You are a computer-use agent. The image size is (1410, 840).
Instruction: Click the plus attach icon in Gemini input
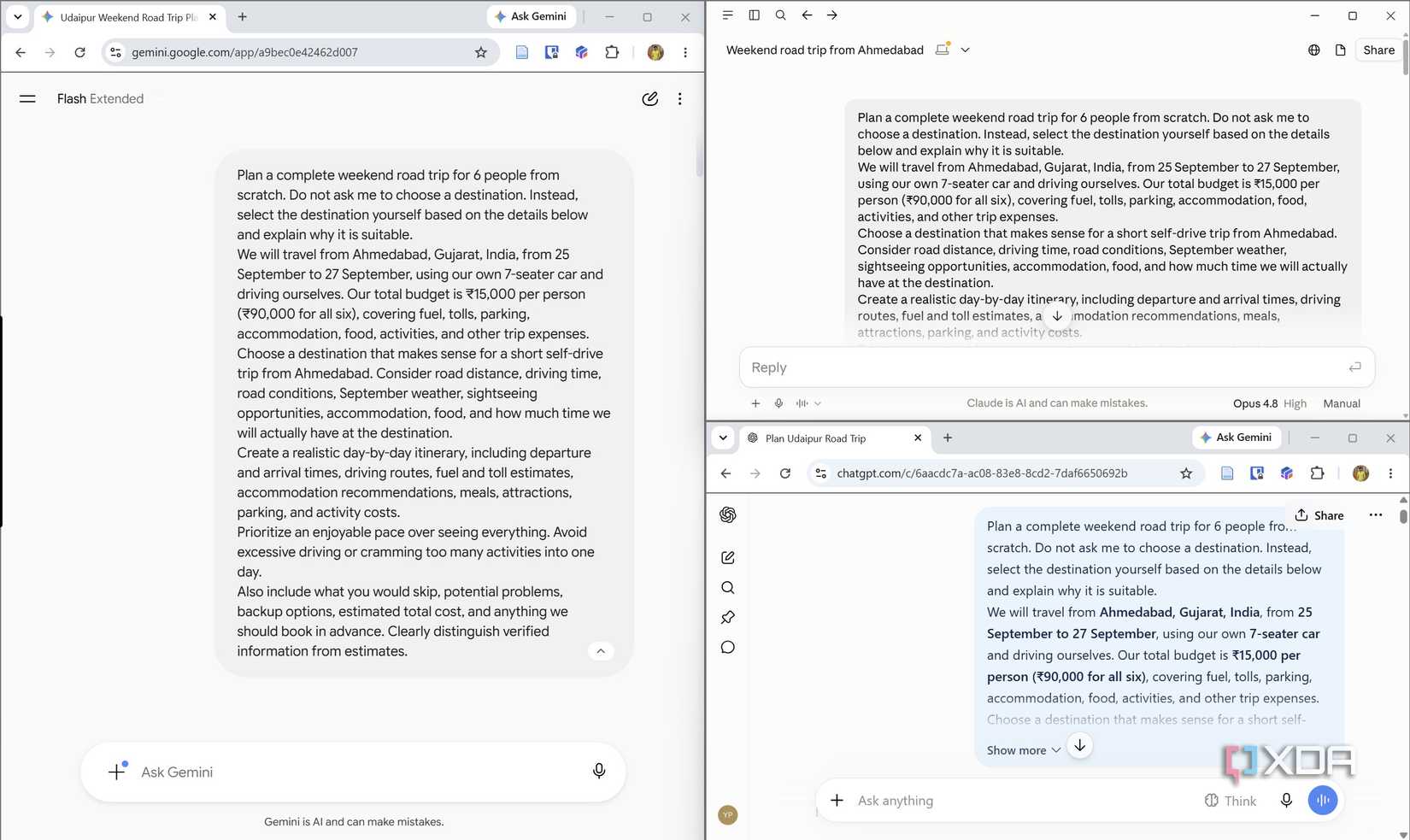tap(117, 772)
